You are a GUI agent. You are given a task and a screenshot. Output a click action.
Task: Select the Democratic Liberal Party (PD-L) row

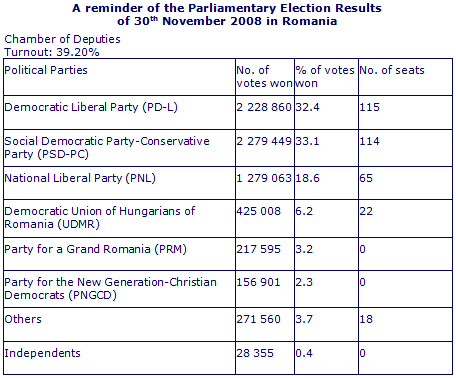point(228,112)
